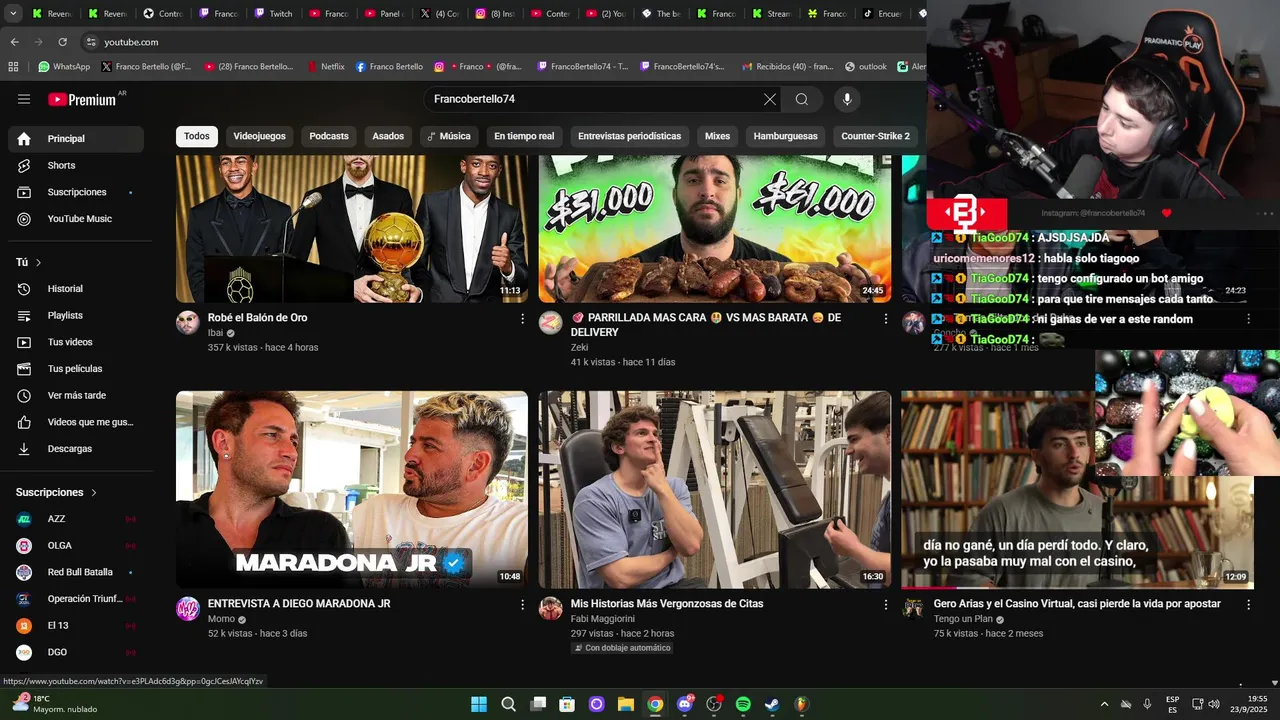
Task: Open the Zeki channel name link
Action: click(x=579, y=347)
